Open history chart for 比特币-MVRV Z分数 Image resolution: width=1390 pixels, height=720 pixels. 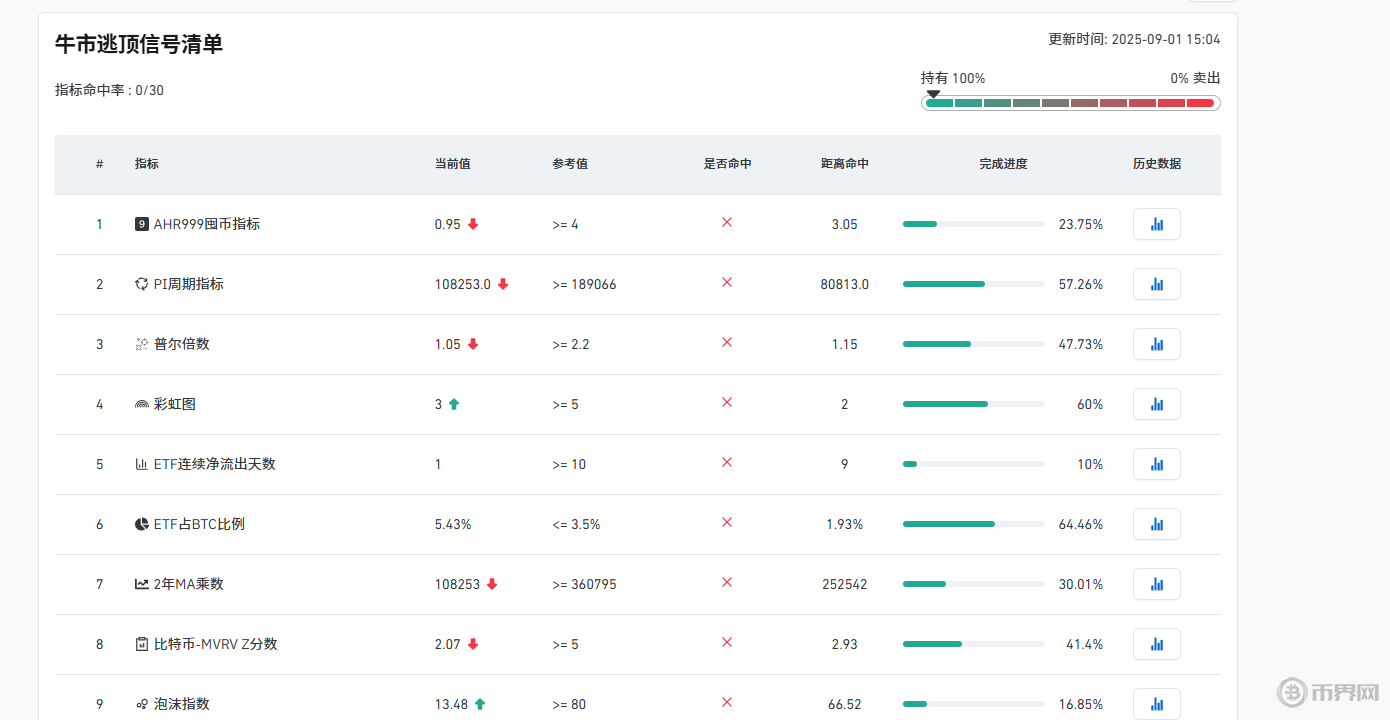pyautogui.click(x=1156, y=644)
